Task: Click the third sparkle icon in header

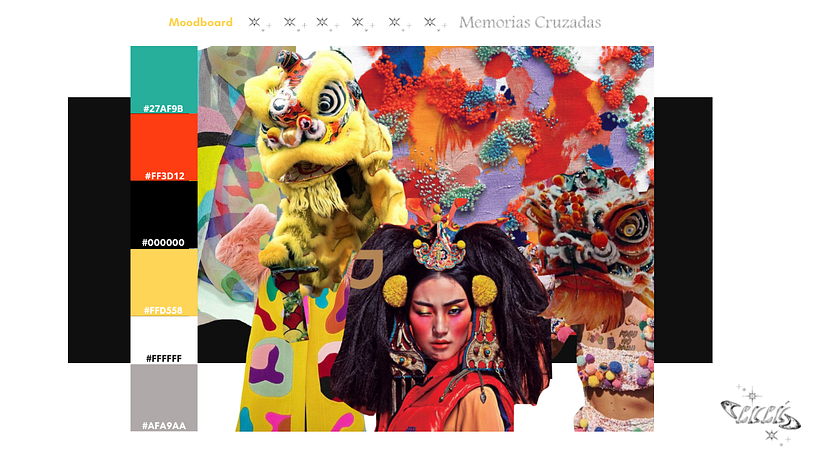Action: click(325, 22)
